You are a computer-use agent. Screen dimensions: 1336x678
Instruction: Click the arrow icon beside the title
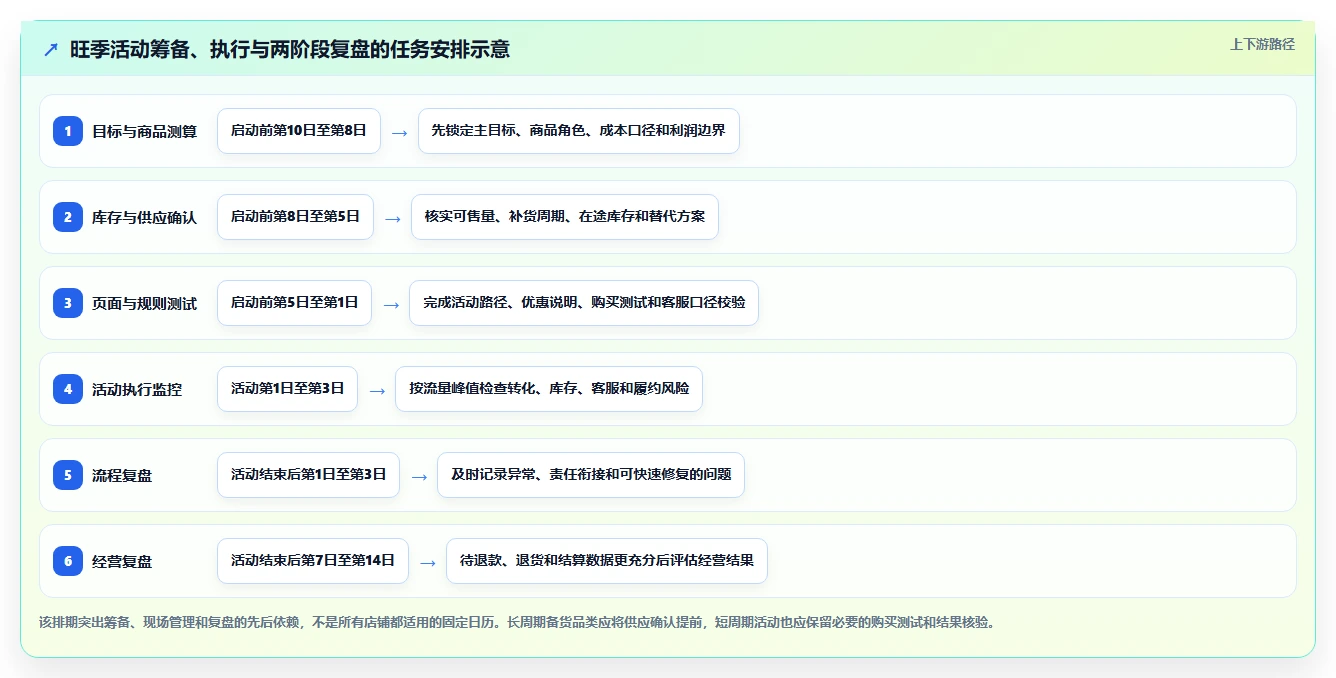(51, 49)
